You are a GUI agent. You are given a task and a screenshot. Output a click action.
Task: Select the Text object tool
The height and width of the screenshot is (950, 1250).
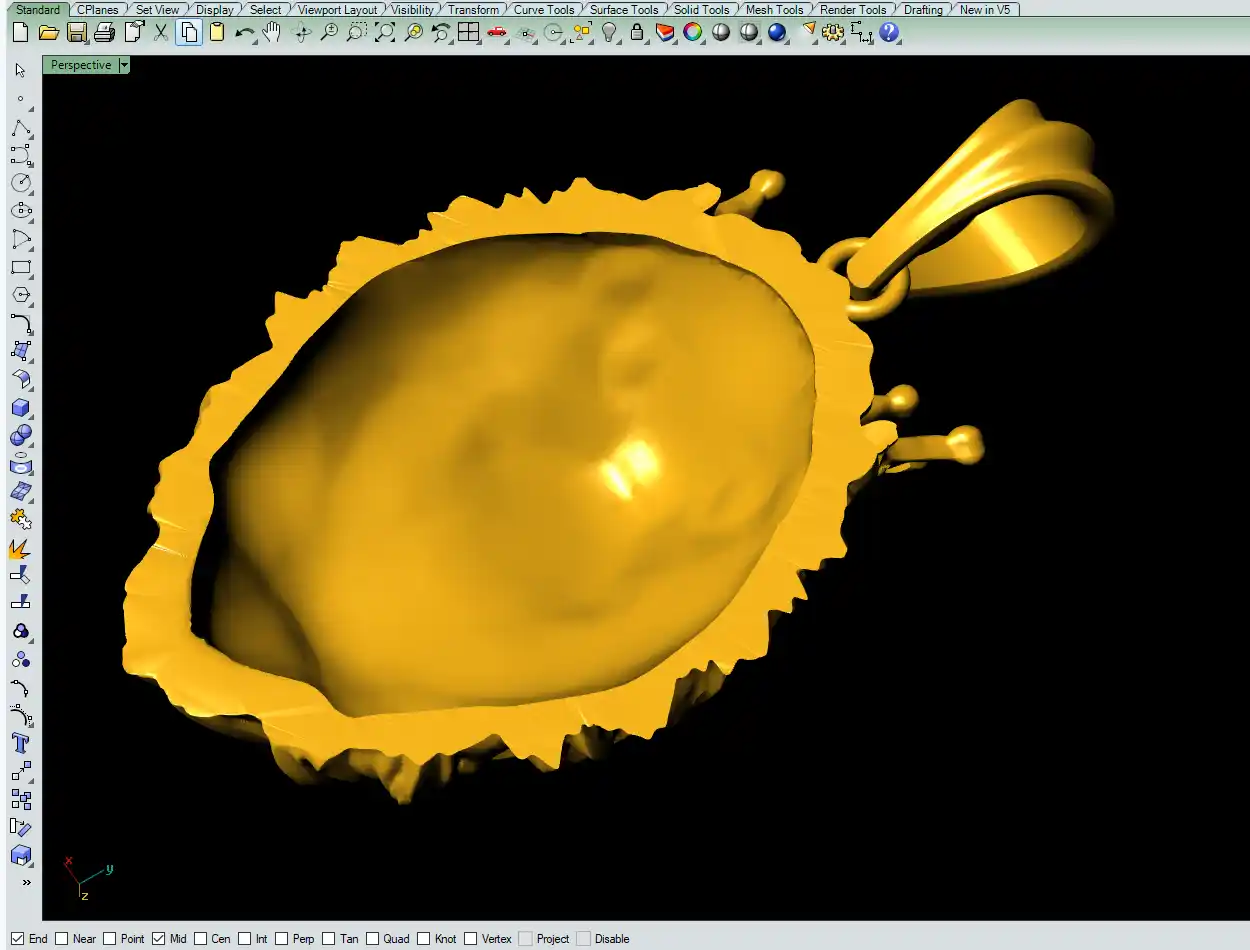[20, 743]
